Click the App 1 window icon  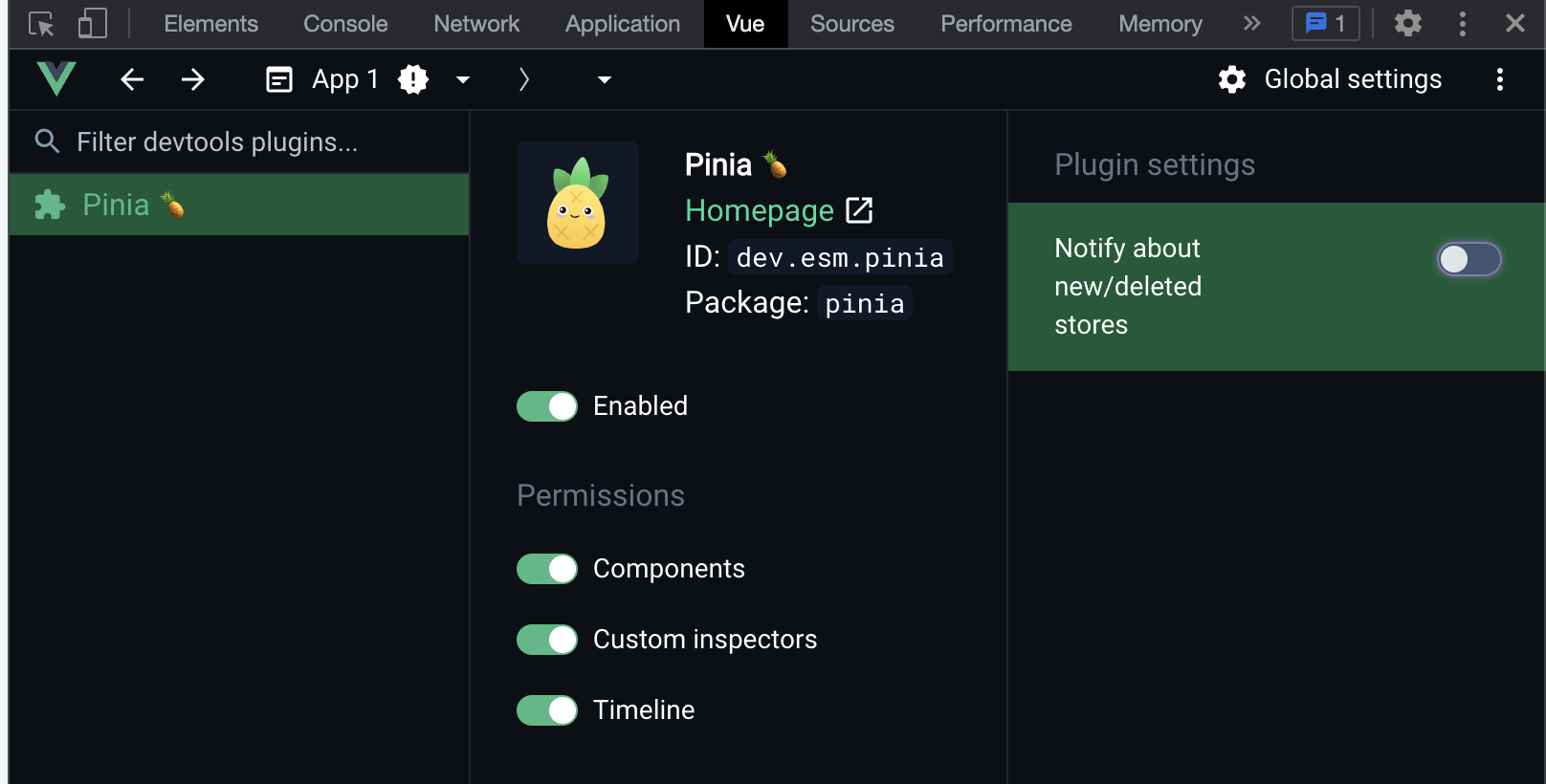[x=279, y=79]
